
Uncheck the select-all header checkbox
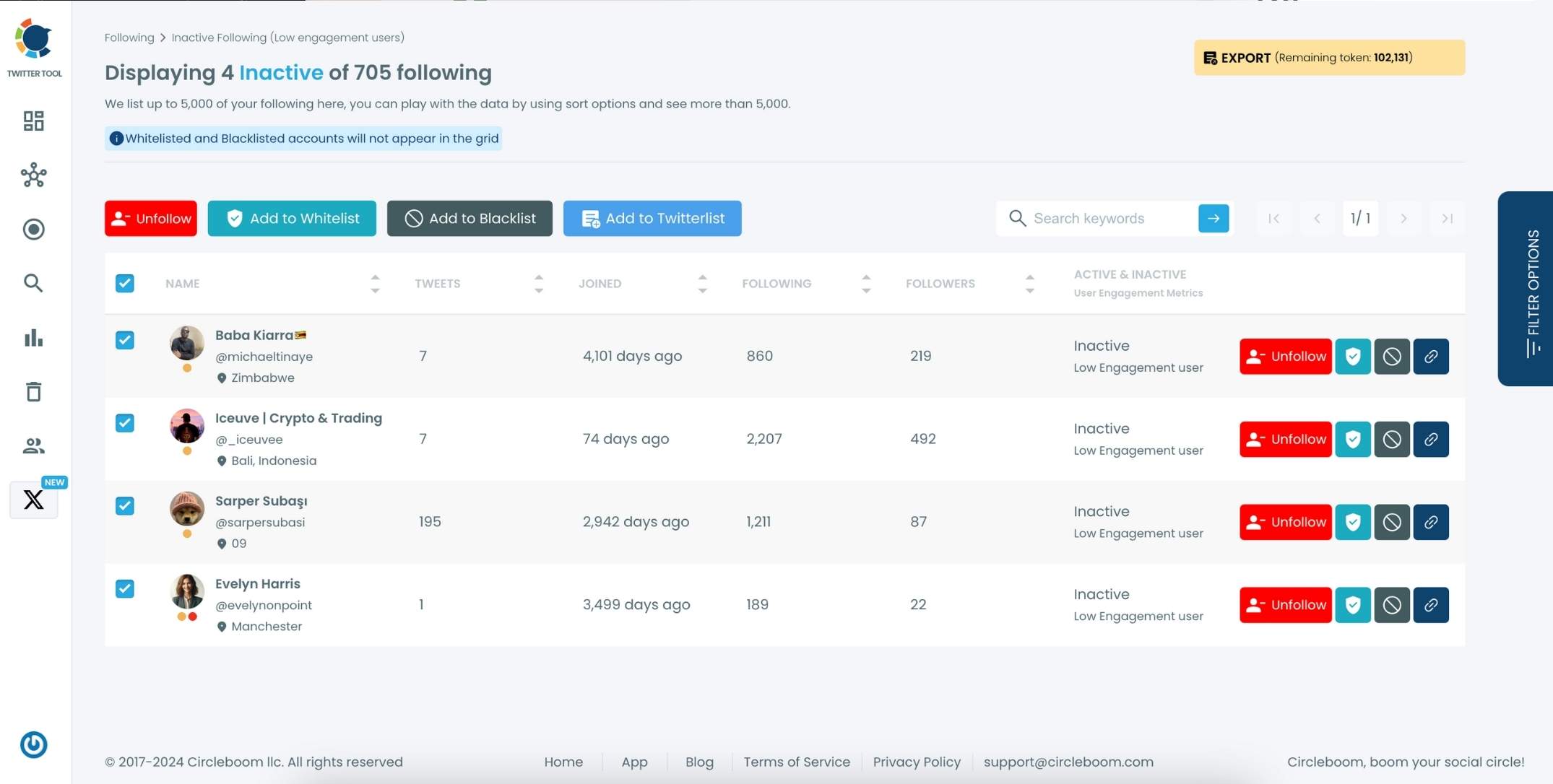pyautogui.click(x=125, y=283)
